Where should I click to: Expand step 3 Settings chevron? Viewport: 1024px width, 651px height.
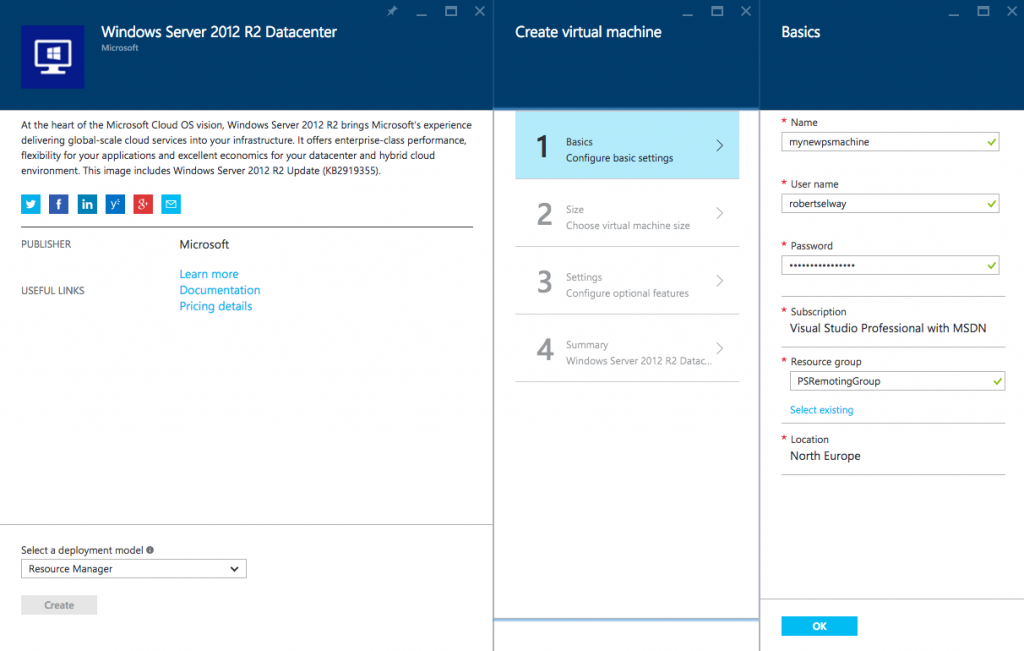[719, 281]
